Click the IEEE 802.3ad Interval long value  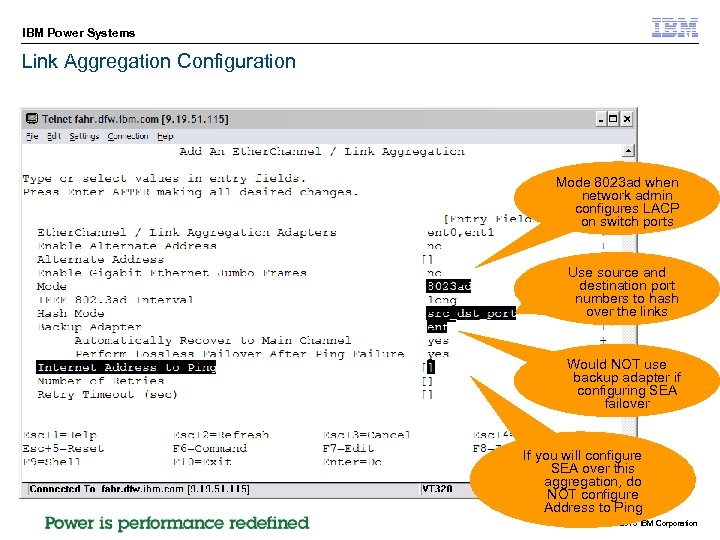[x=442, y=300]
